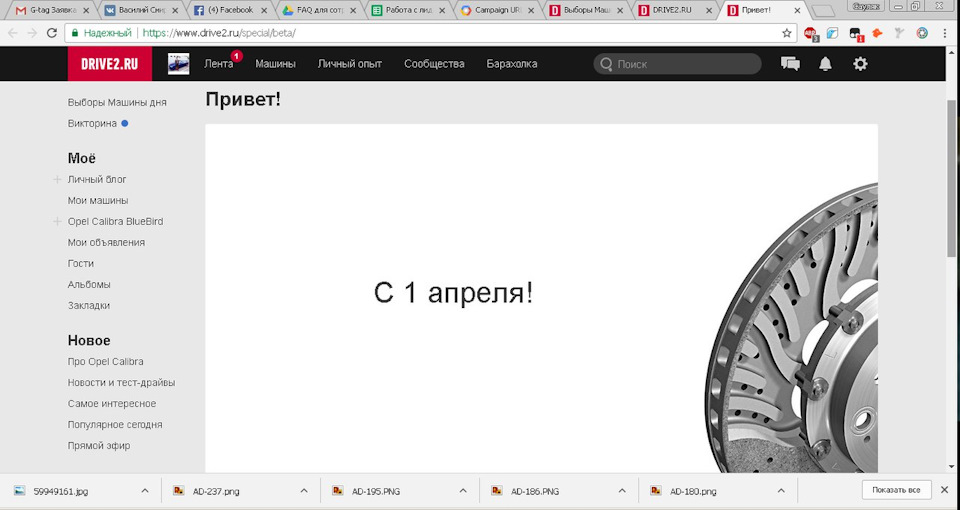This screenshot has width=960, height=510.
Task: Open the Барахолка menu item
Action: [x=512, y=64]
